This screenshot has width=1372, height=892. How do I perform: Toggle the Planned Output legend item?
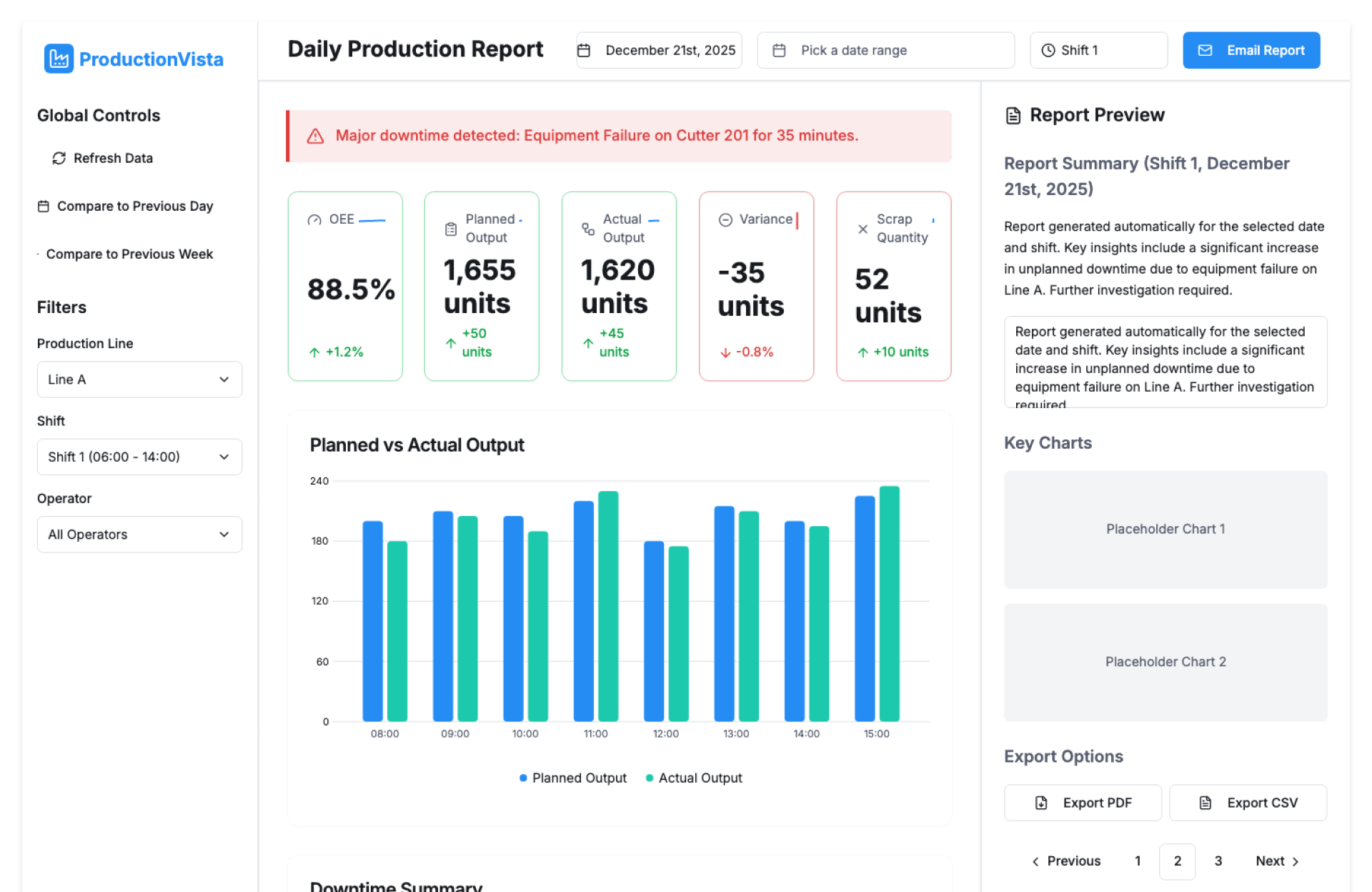[572, 778]
